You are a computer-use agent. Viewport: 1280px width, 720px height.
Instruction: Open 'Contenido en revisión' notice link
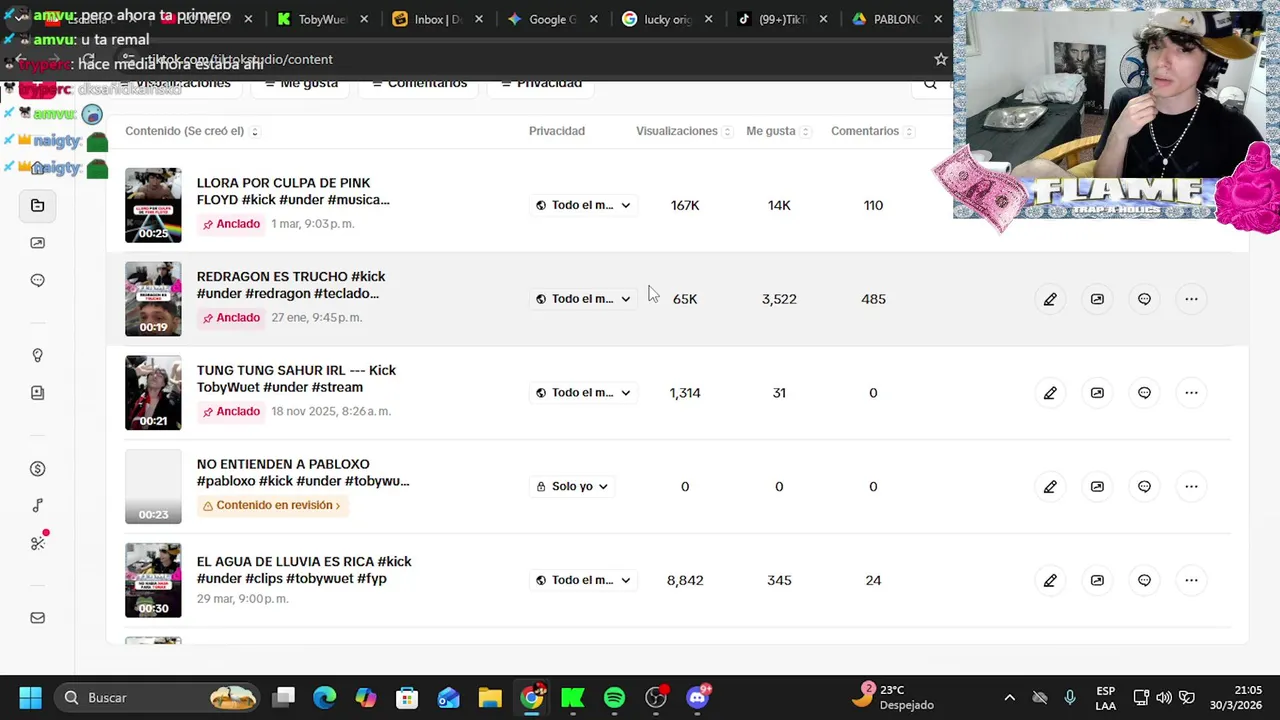coord(271,505)
